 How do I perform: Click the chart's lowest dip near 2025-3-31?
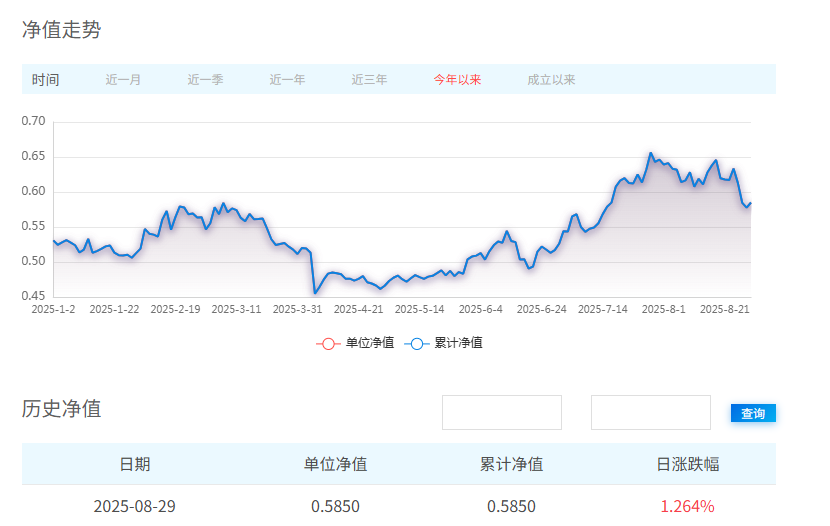pos(315,293)
